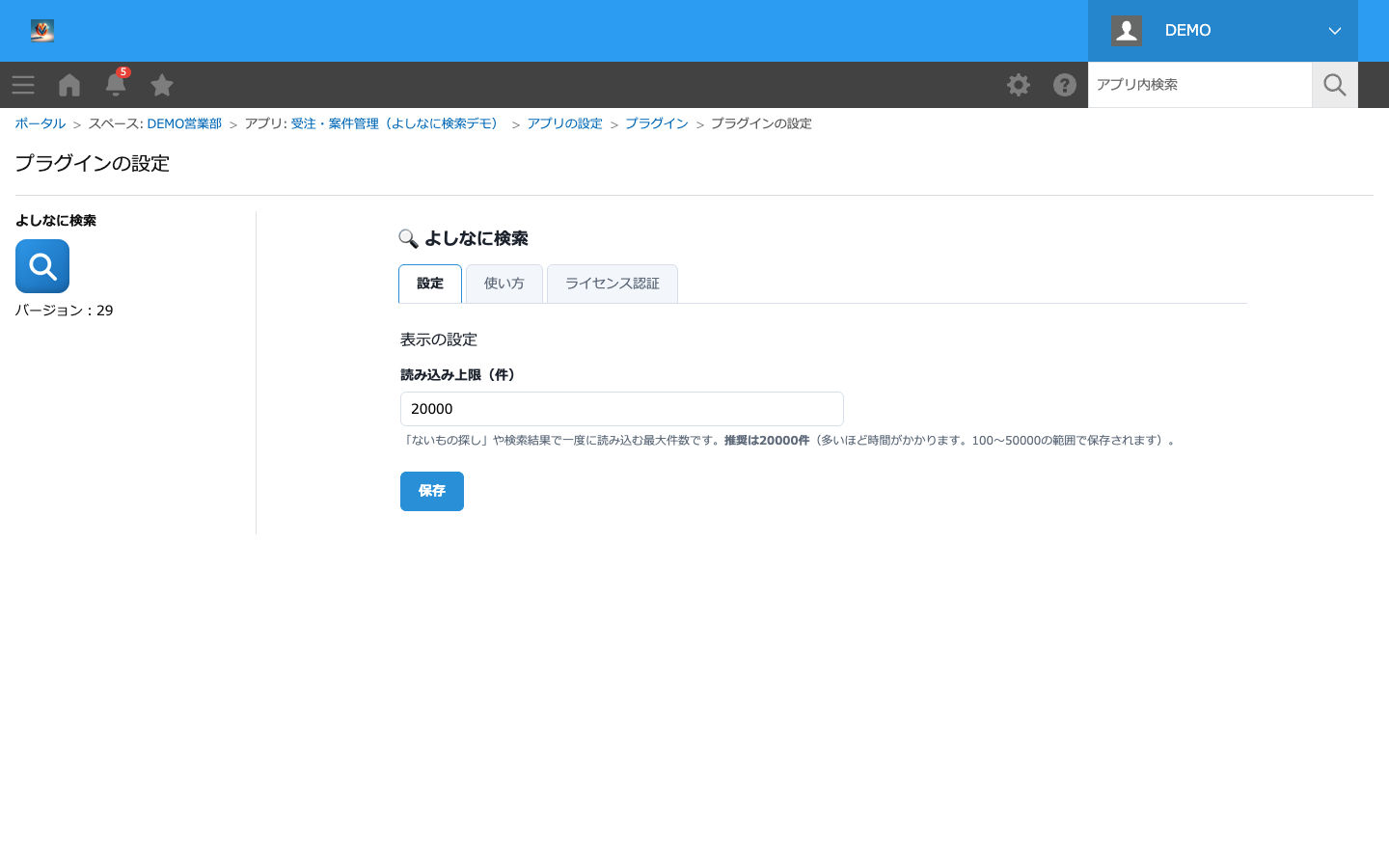The height and width of the screenshot is (868, 1389).
Task: Click the バージョン：29 text
Action: click(x=65, y=311)
